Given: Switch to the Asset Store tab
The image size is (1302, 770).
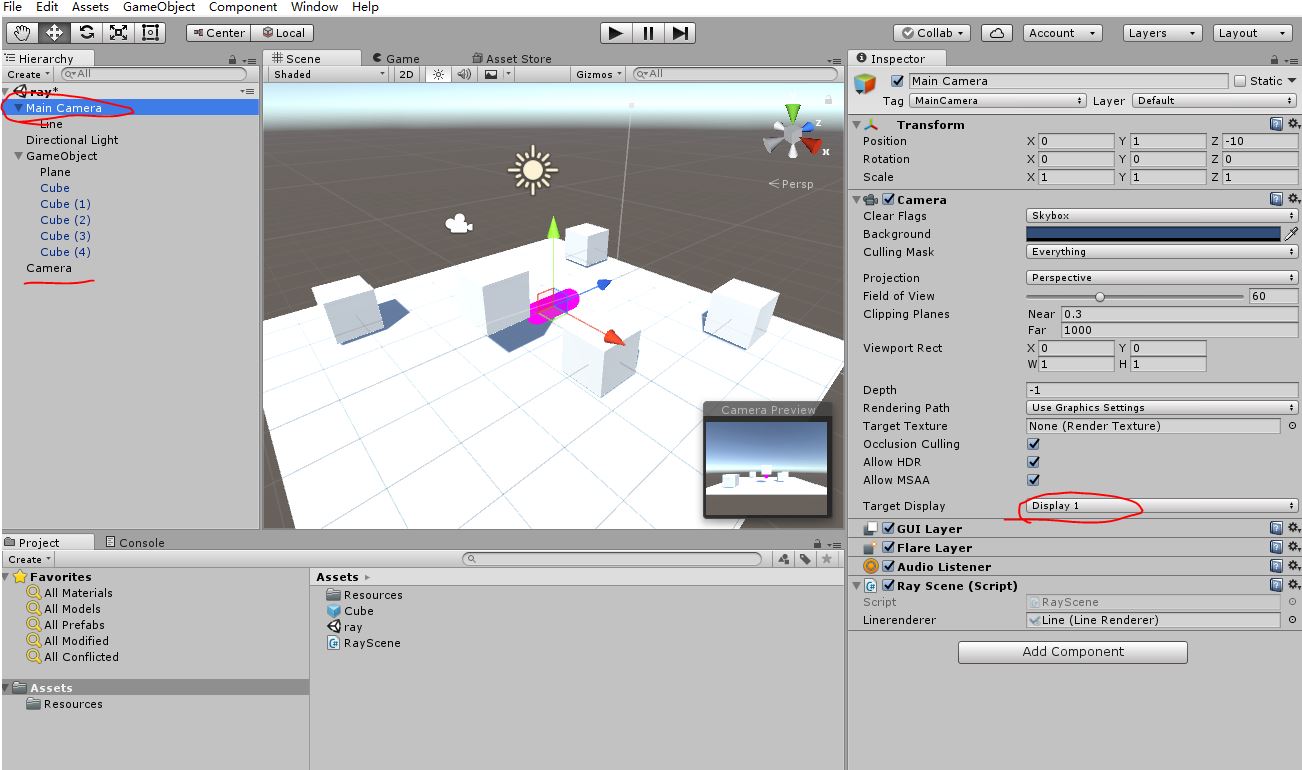Looking at the screenshot, I should (x=511, y=58).
